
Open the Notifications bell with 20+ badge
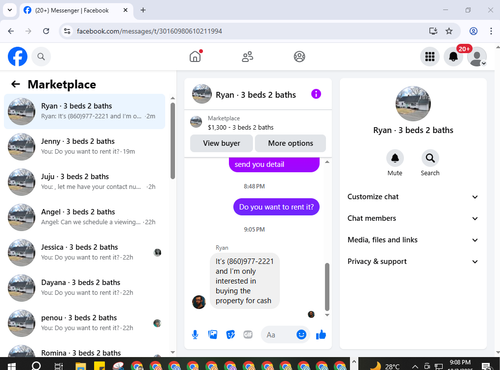[x=453, y=57]
